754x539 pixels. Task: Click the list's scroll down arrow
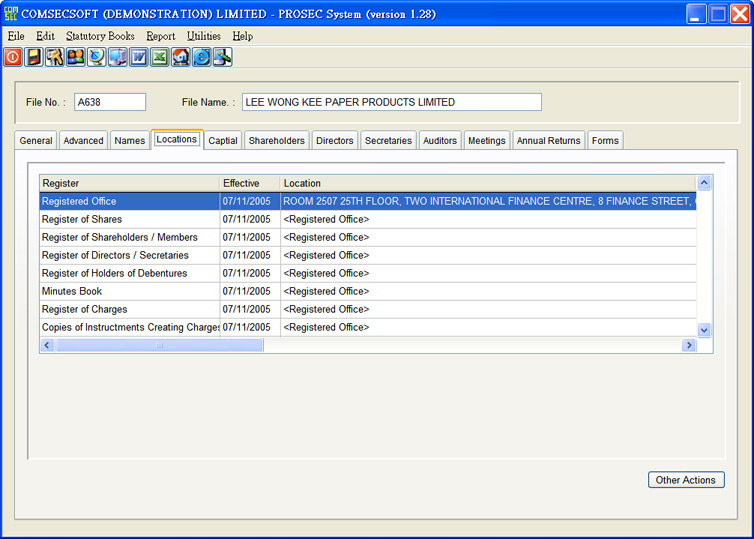coord(704,329)
